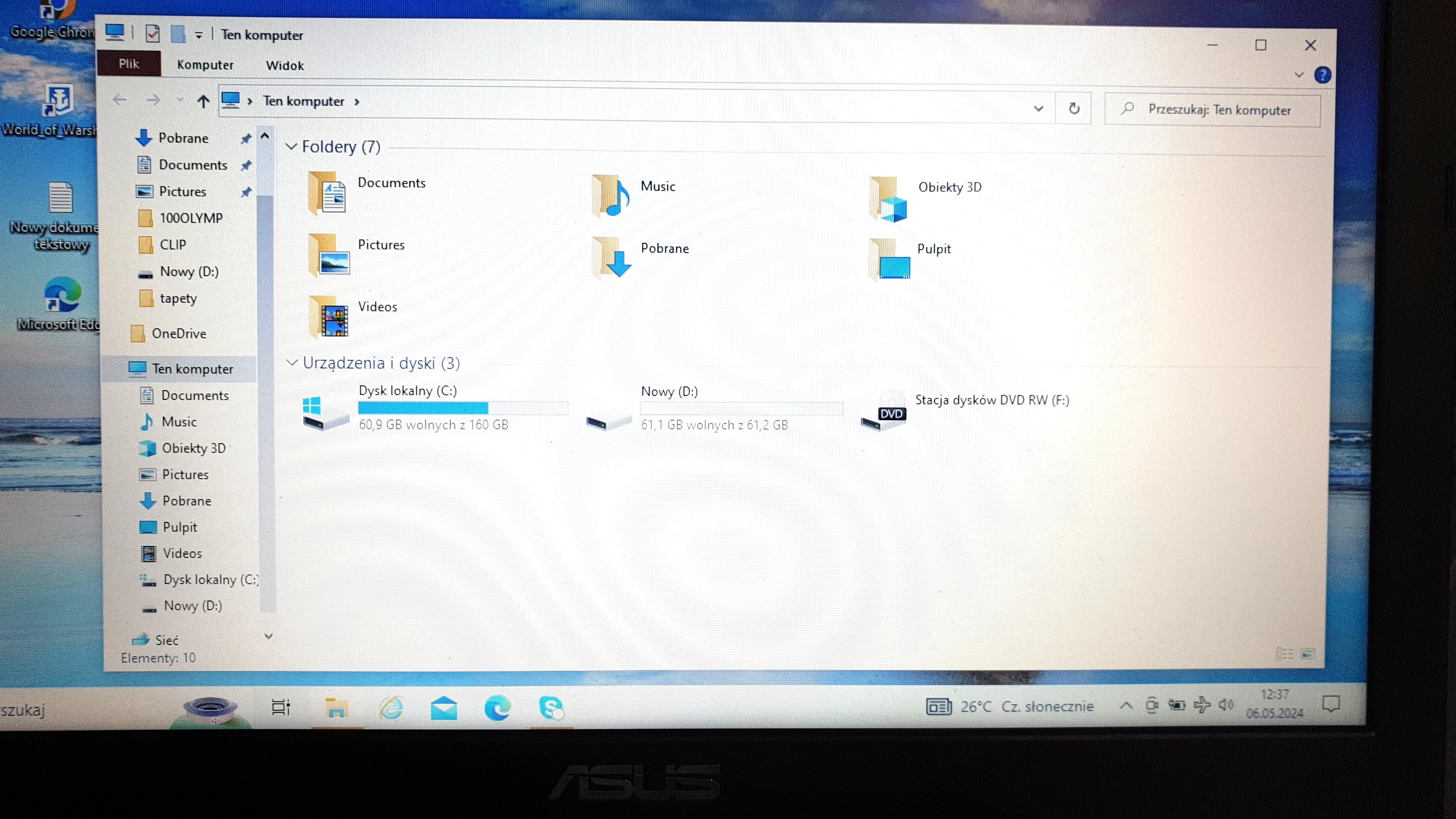Click the volume icon in system tray
Screen dimensions: 1456x819
click(x=1225, y=705)
